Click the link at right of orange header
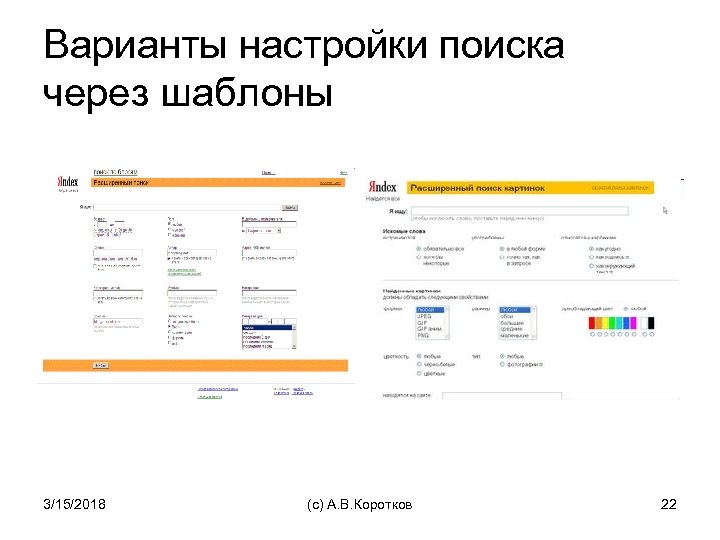The width and height of the screenshot is (720, 540). coord(330,183)
